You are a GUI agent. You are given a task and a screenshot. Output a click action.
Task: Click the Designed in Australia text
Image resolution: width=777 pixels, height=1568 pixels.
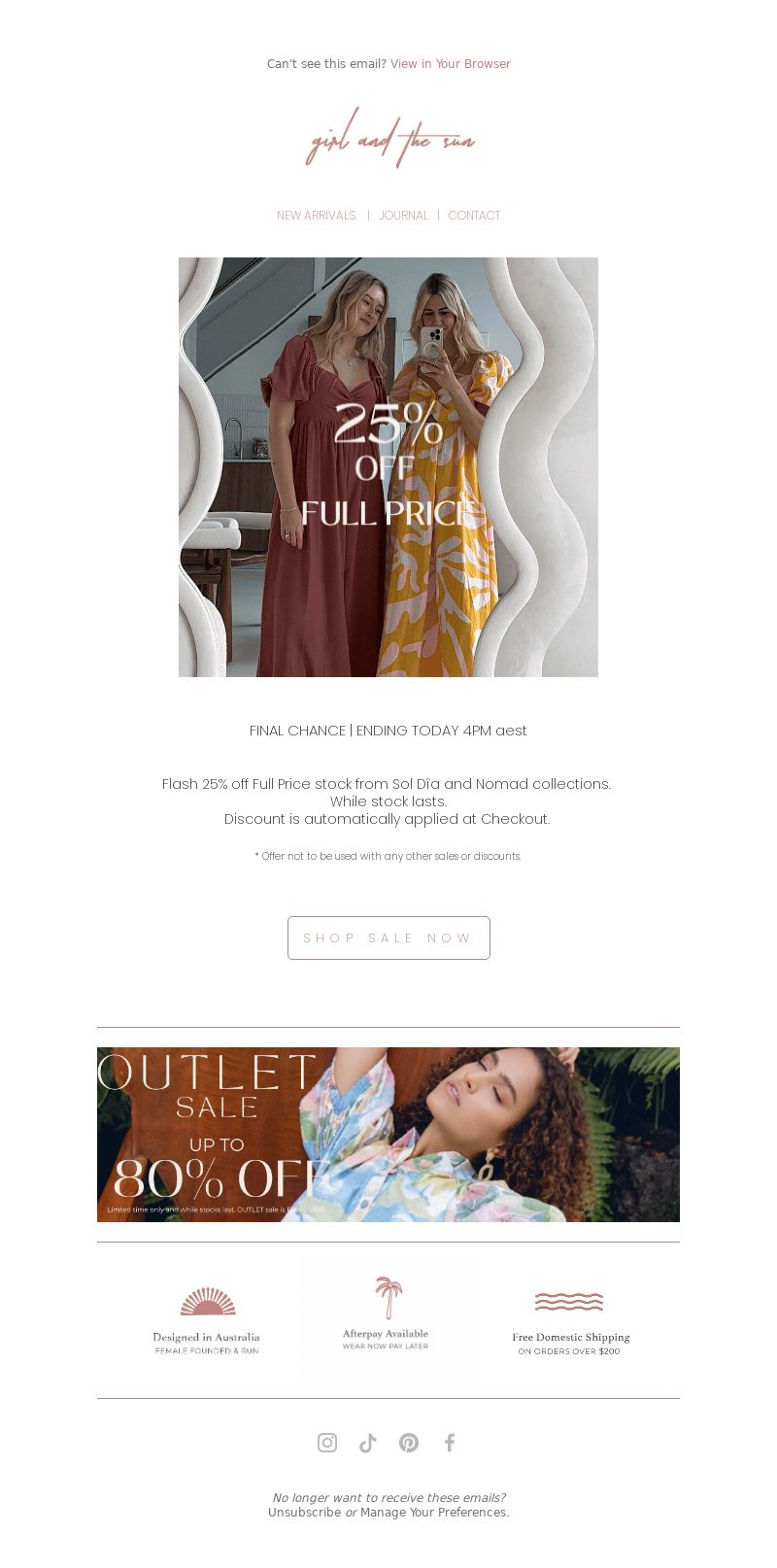206,1338
